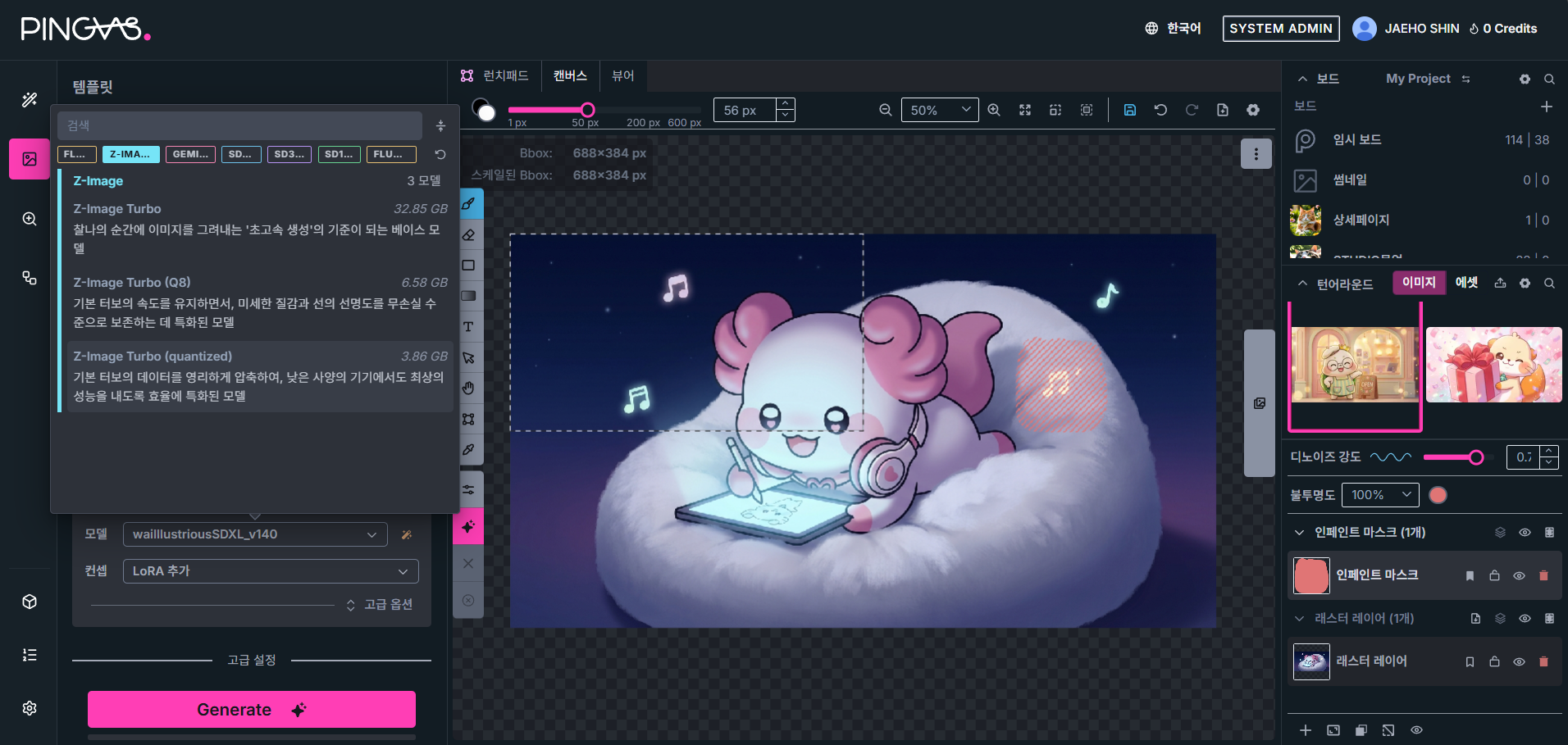
Task: Select the hand pan tool
Action: tap(468, 388)
